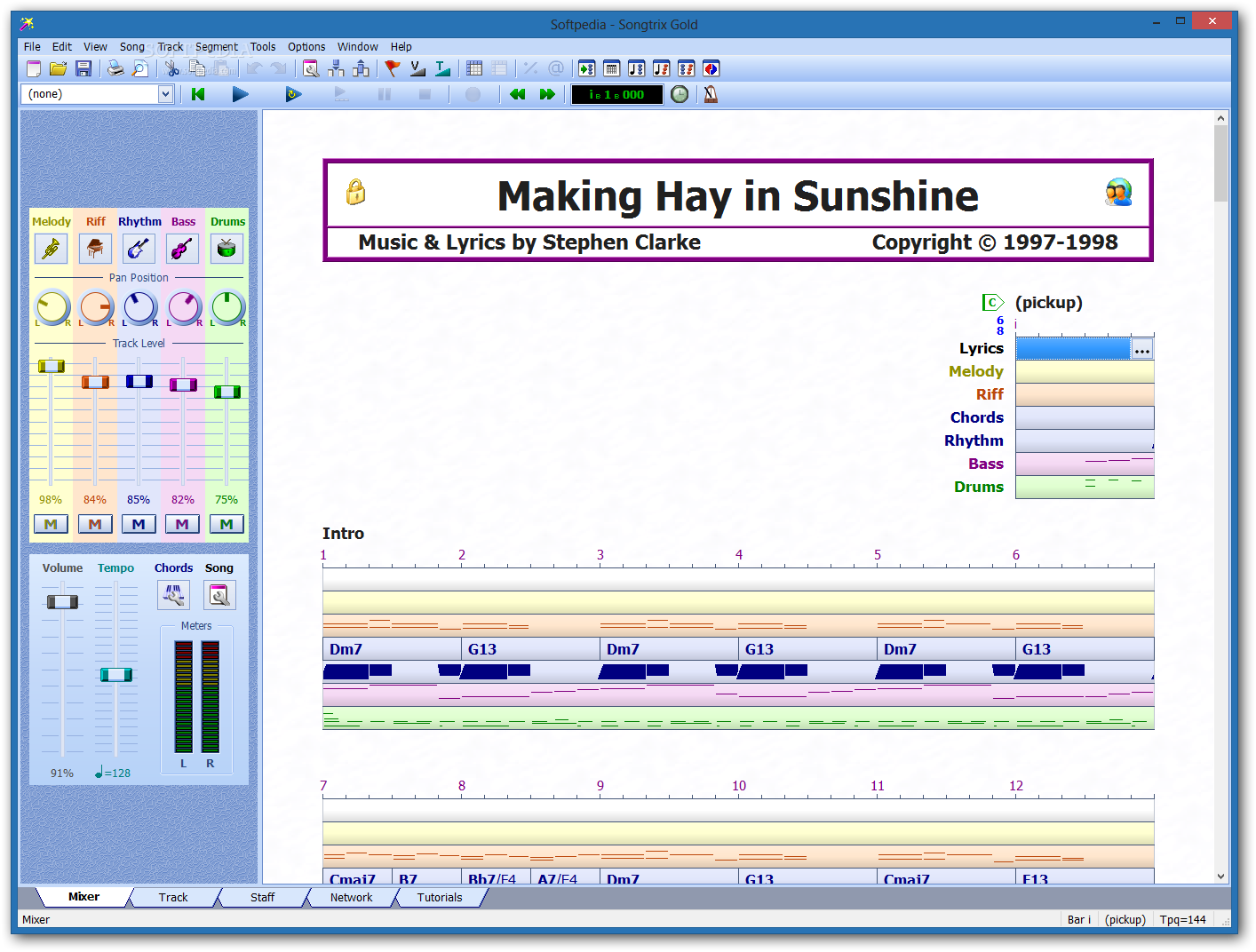The height and width of the screenshot is (952, 1256).
Task: Open the Song settings icon in mixer
Action: 219,595
